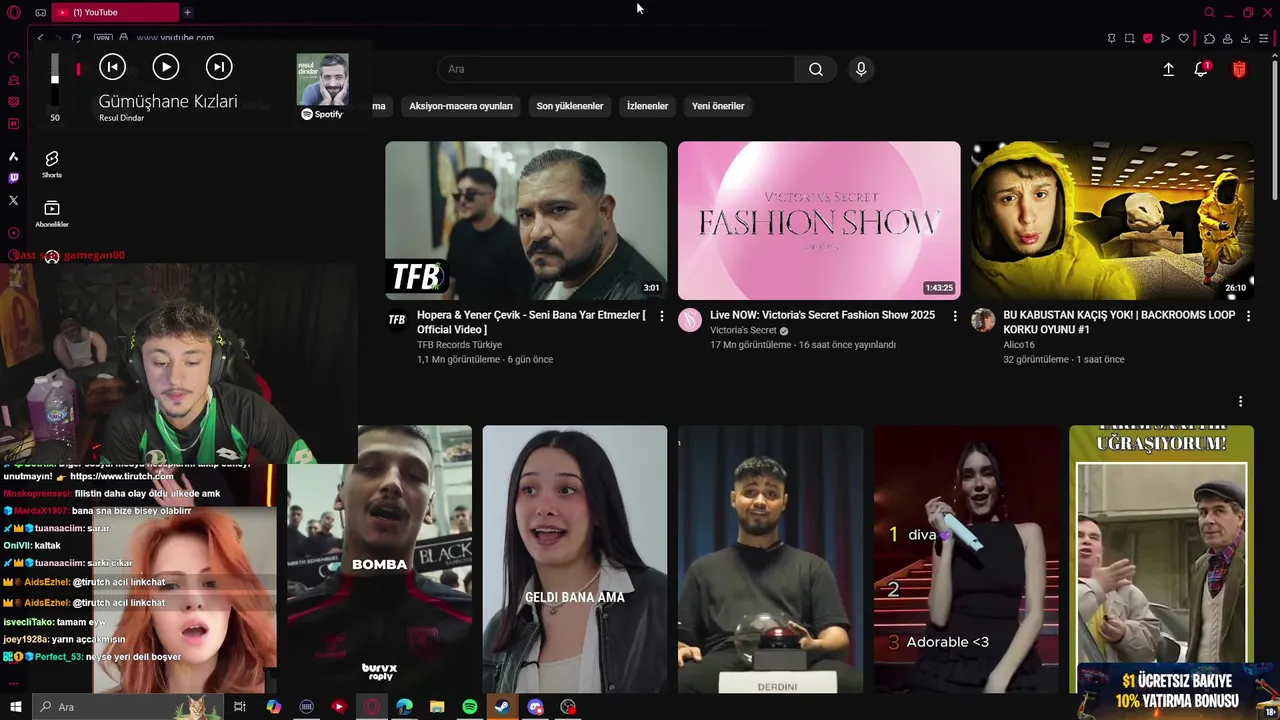Open Task View on taskbar

point(240,707)
